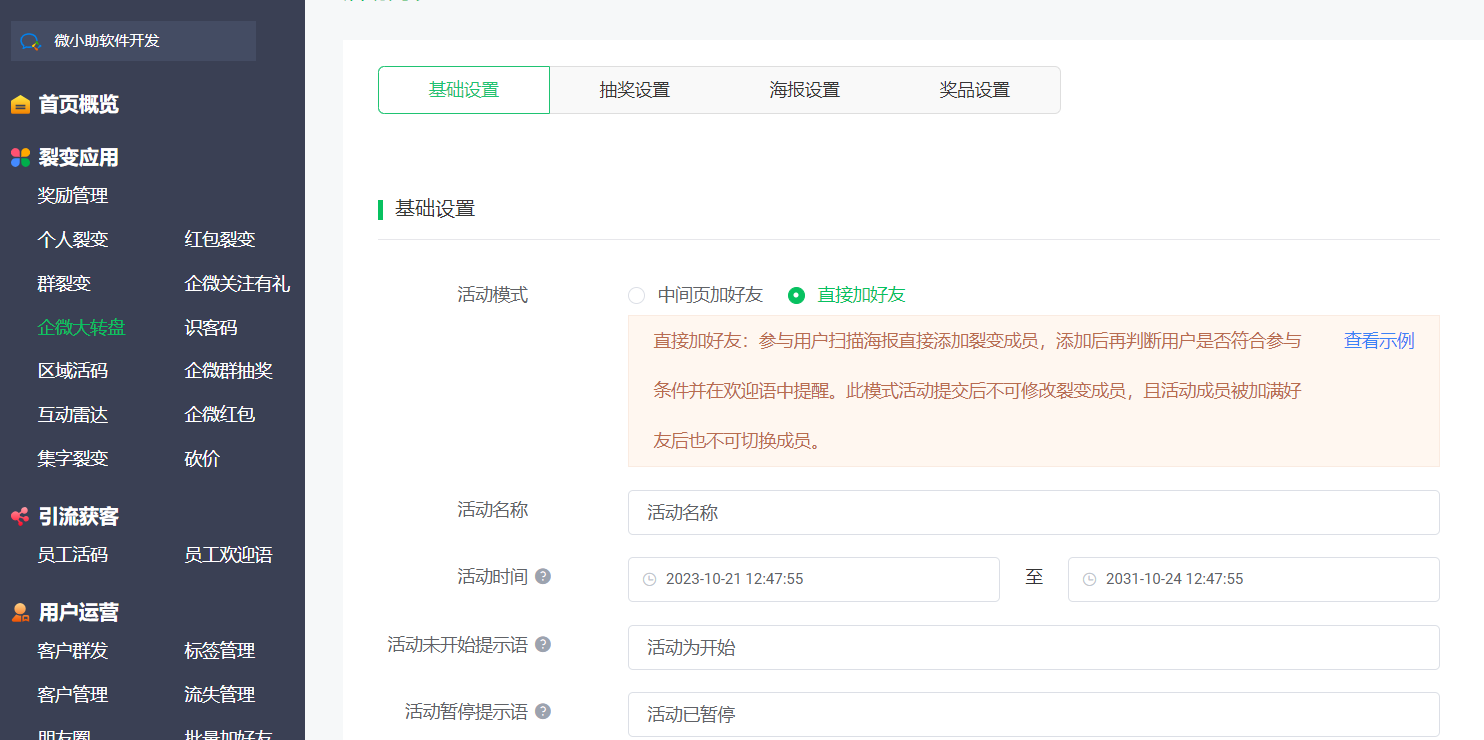Viewport: 1484px width, 740px height.
Task: Open the end date picker 2031-10-24
Action: (1253, 579)
